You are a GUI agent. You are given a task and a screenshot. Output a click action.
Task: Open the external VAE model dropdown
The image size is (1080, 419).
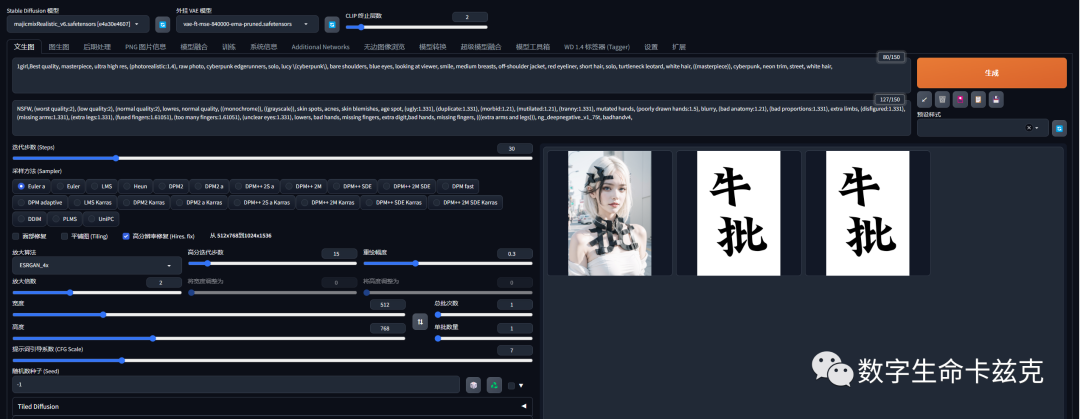click(x=247, y=24)
